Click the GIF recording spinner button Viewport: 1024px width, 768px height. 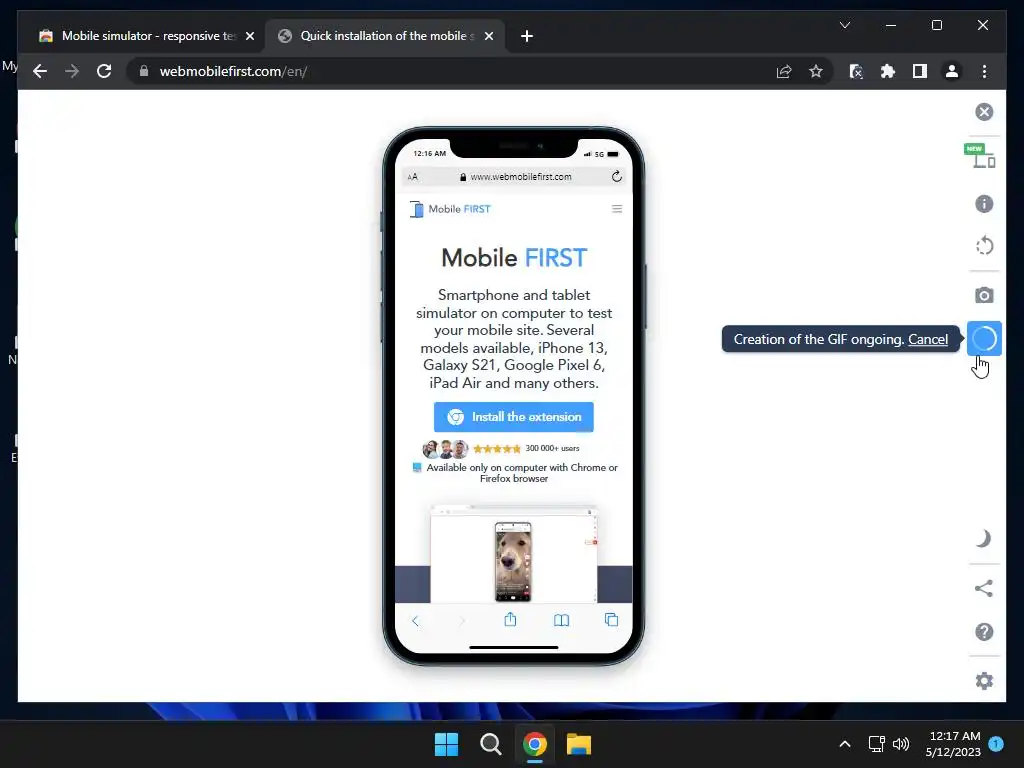984,338
